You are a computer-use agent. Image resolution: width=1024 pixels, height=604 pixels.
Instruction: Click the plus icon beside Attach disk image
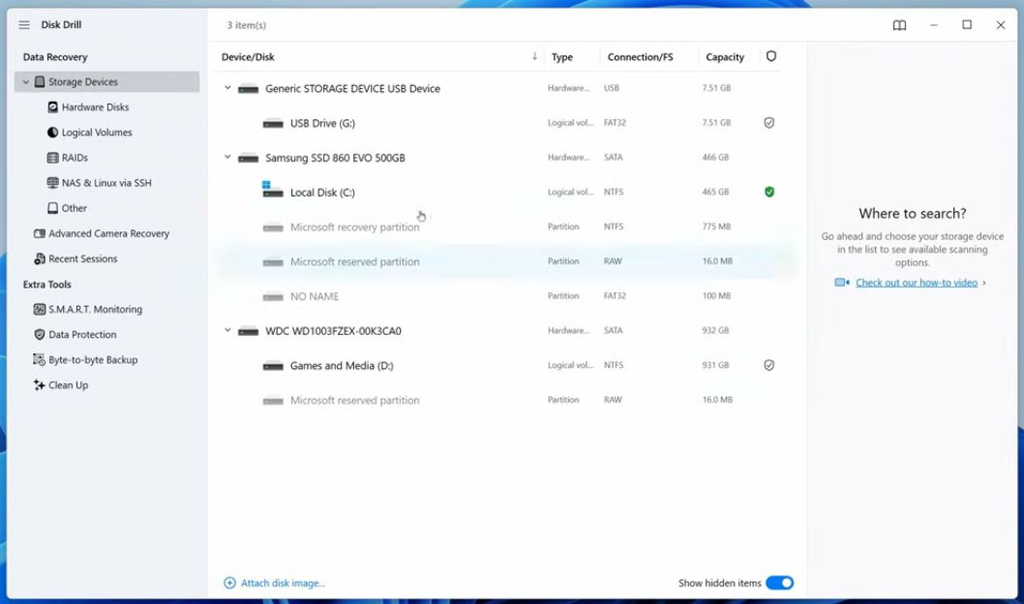click(230, 582)
